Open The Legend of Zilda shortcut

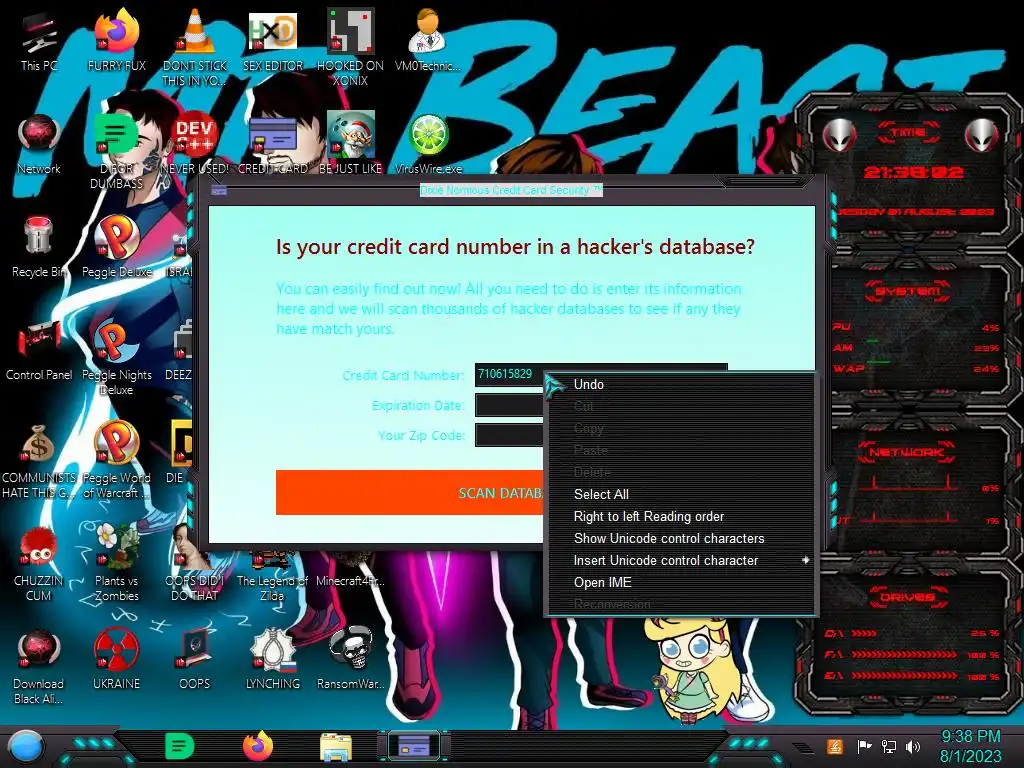tap(272, 576)
